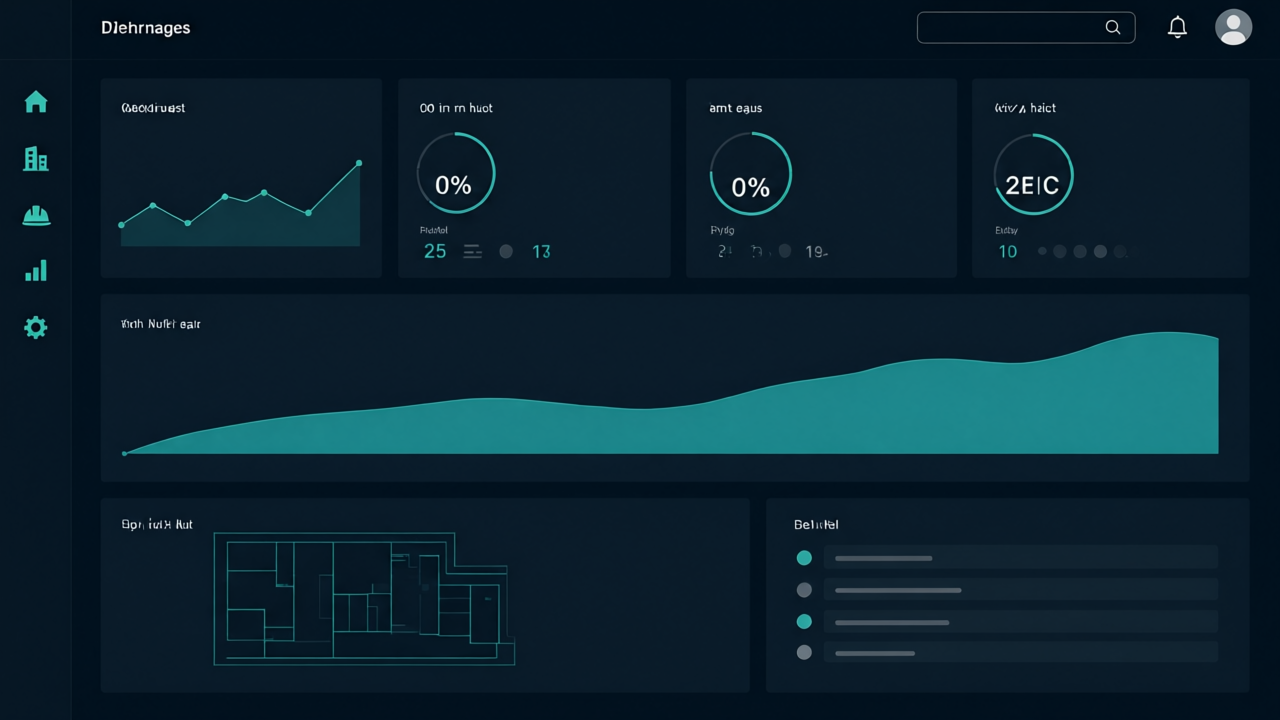Toggle the gray dot on the second list row

point(804,590)
